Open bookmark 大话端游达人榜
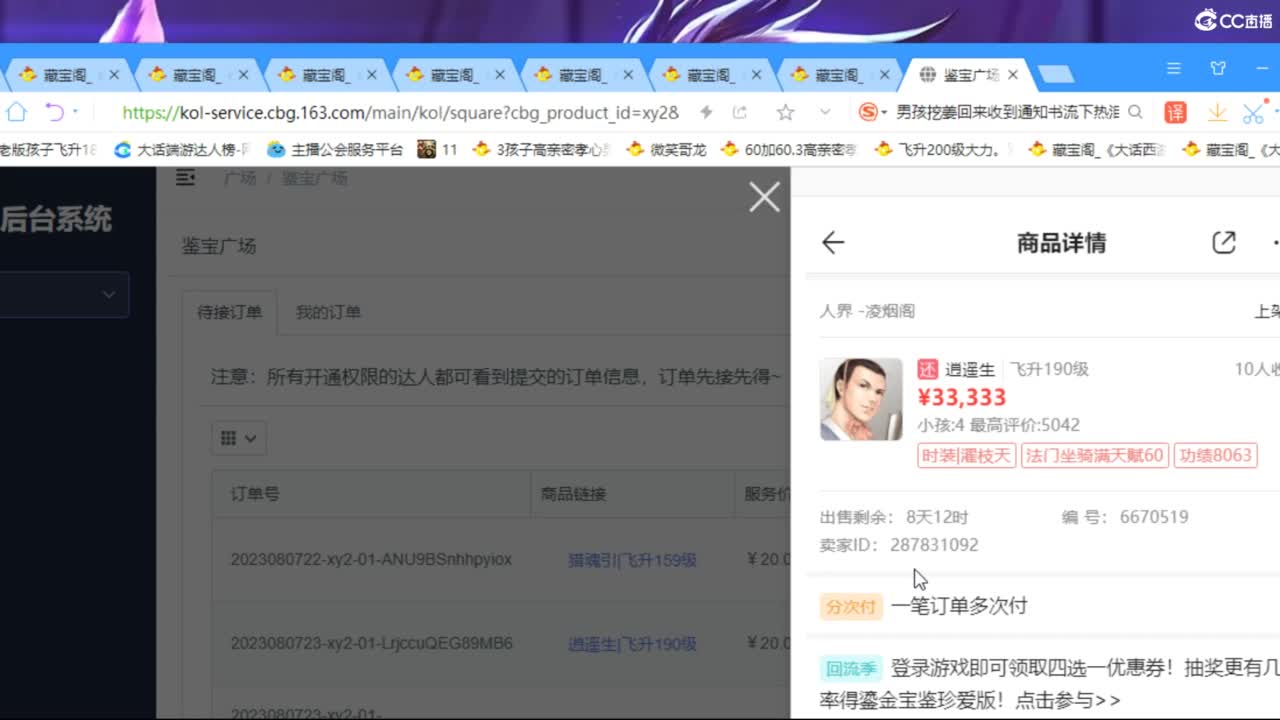 [183, 150]
